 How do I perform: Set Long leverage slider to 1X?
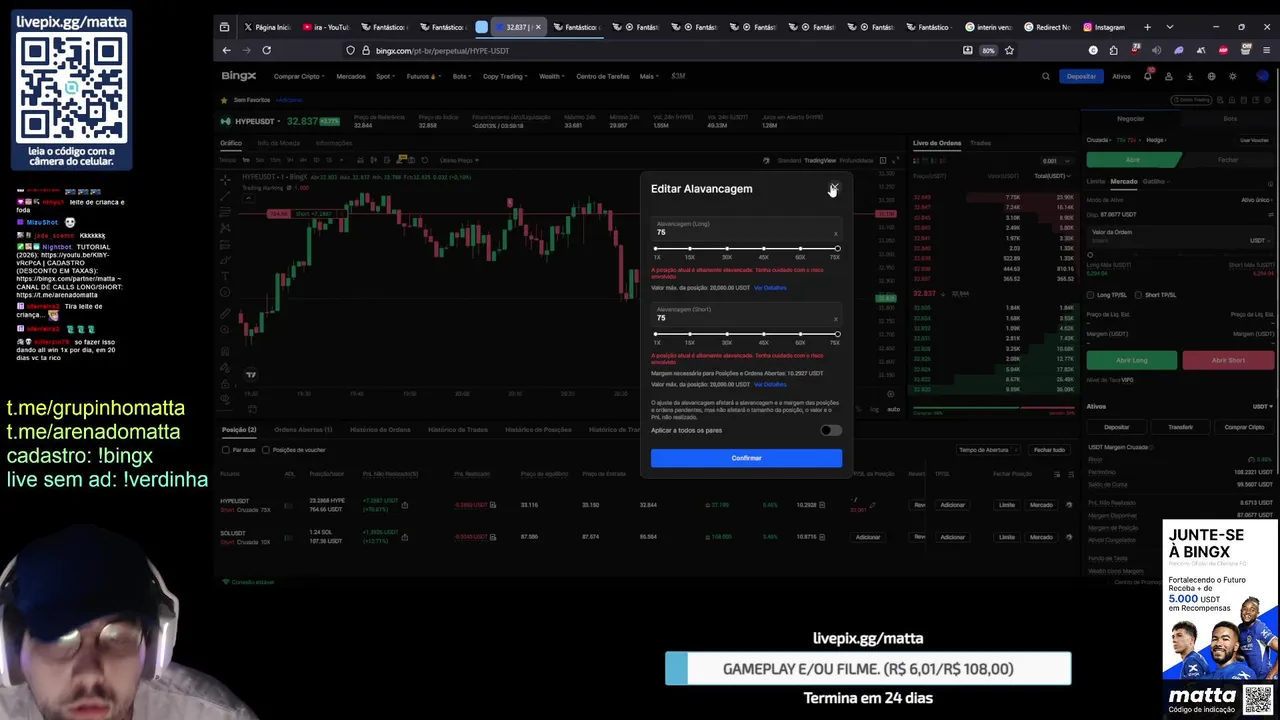(656, 248)
